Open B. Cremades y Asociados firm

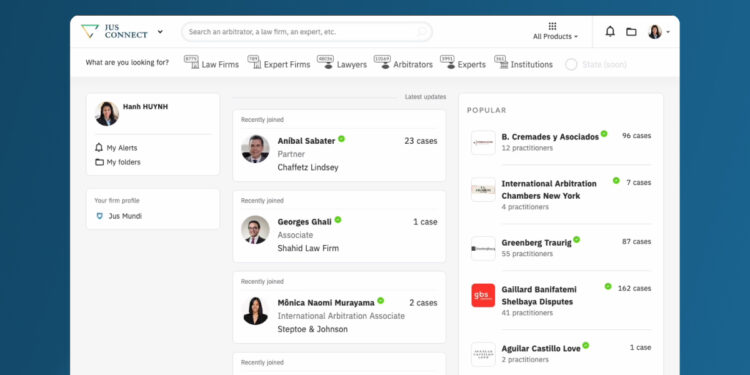[x=550, y=137]
